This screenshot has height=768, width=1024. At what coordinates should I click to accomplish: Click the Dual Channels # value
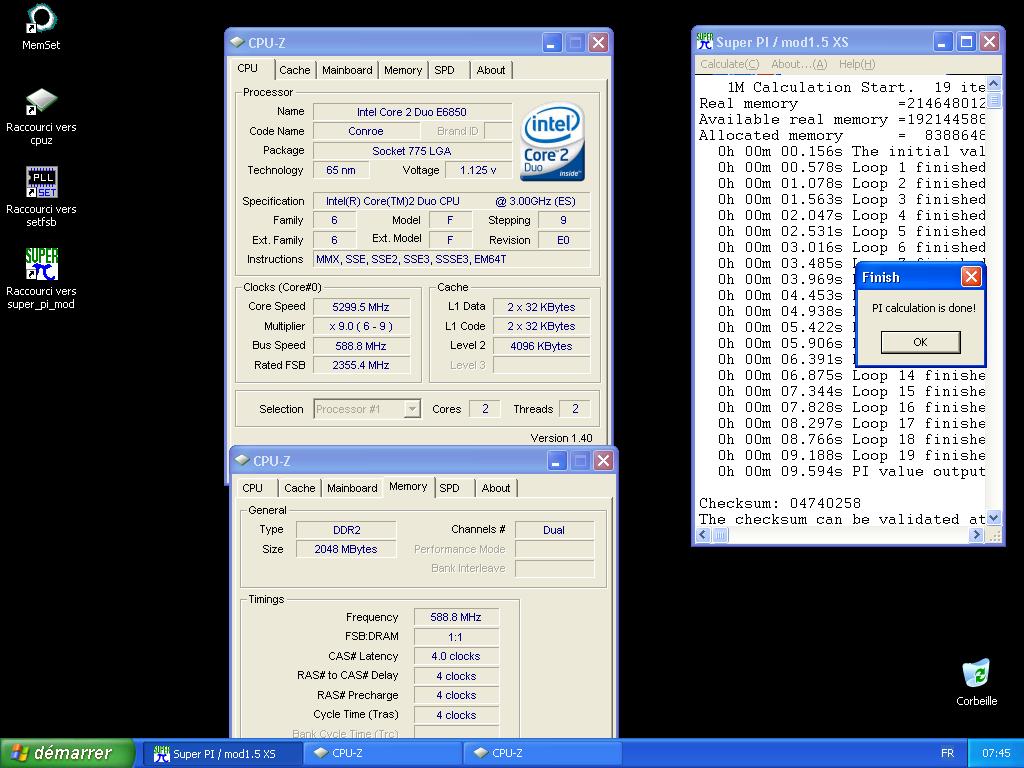(x=554, y=530)
